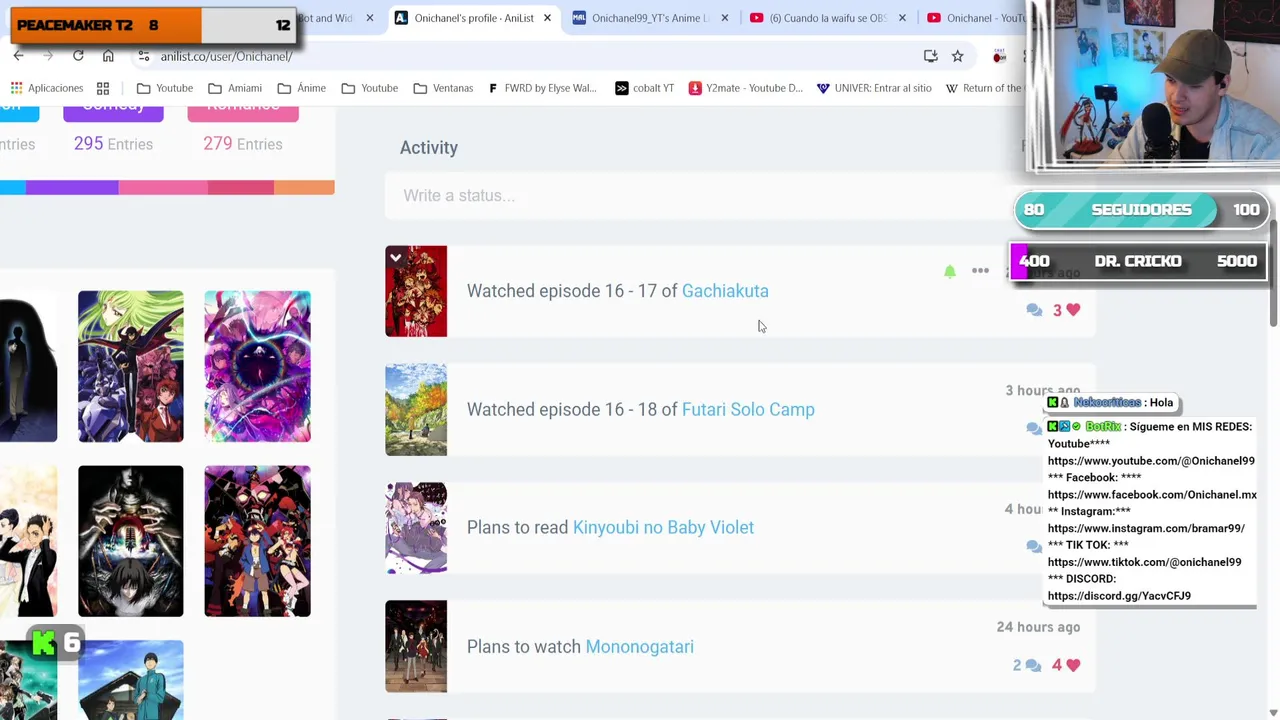The height and width of the screenshot is (720, 1280).
Task: Open the Ventanas bookmarks folder
Action: tap(443, 88)
